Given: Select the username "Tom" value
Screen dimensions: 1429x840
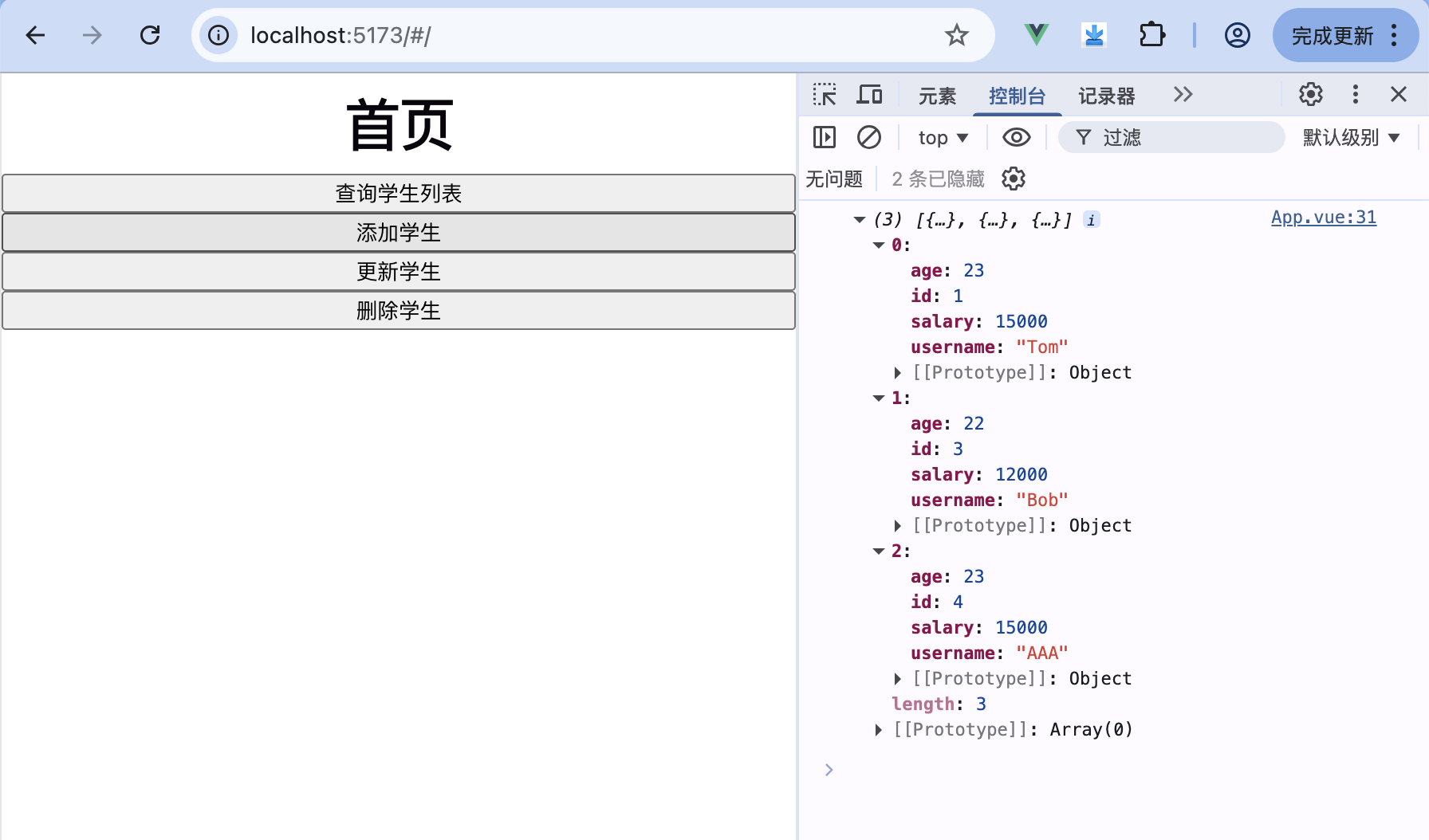Looking at the screenshot, I should (x=1041, y=347).
